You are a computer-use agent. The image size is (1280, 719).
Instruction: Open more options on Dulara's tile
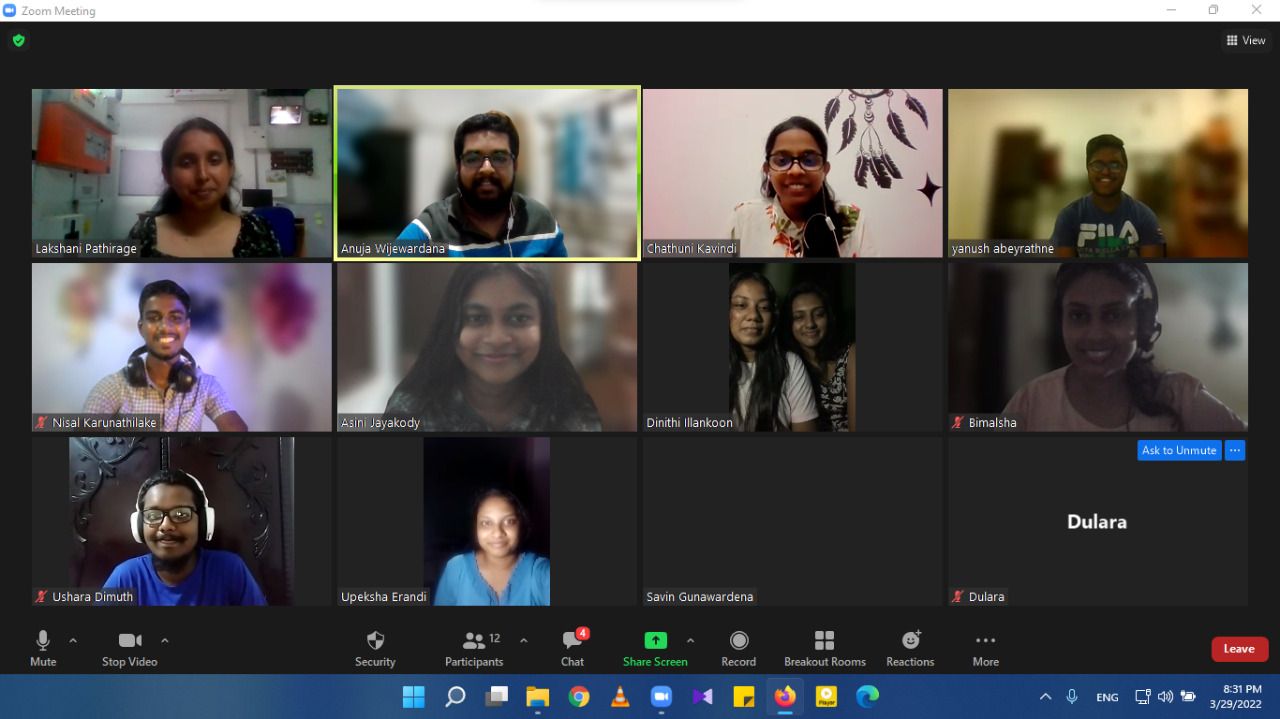[x=1235, y=451]
